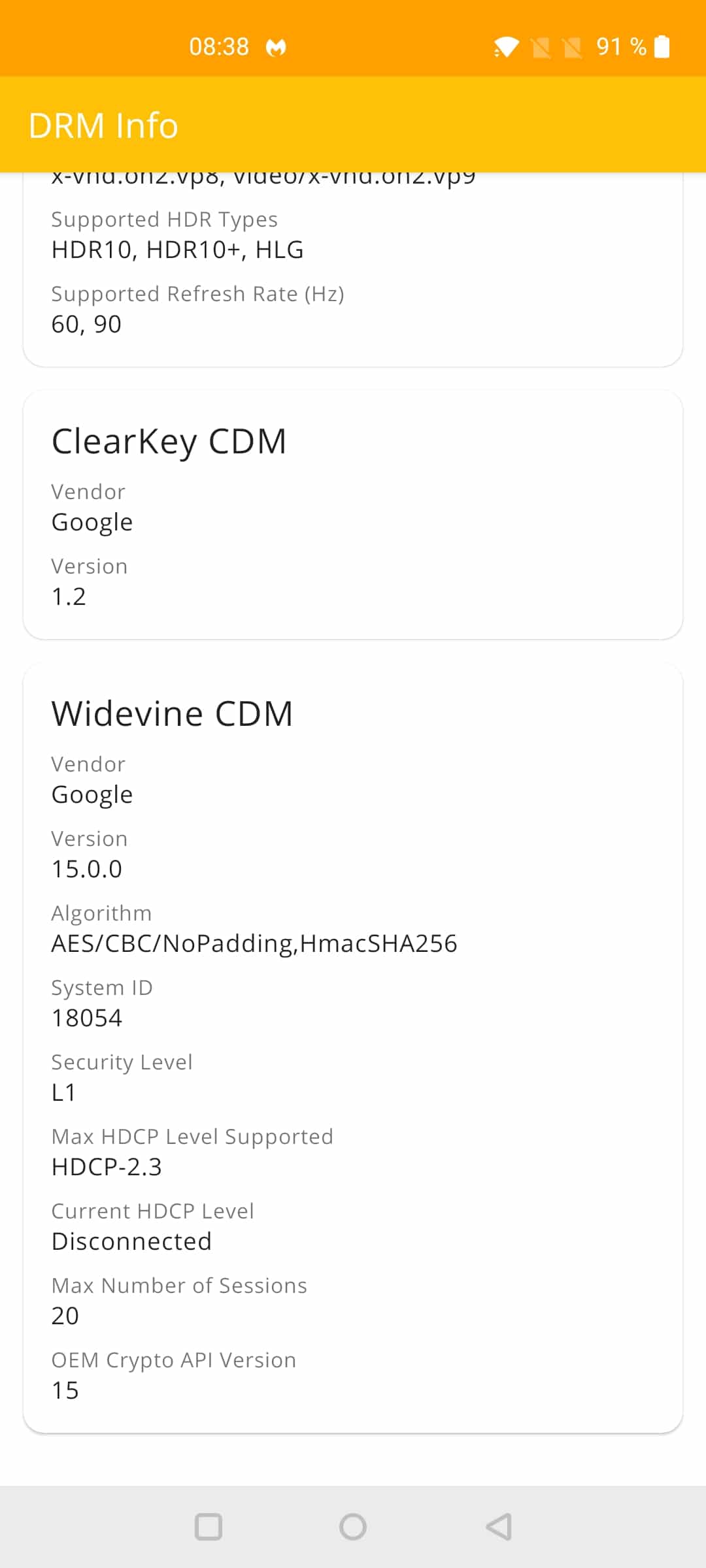The image size is (706, 1568).
Task: Tap the DRM Info app title
Action: [x=103, y=125]
